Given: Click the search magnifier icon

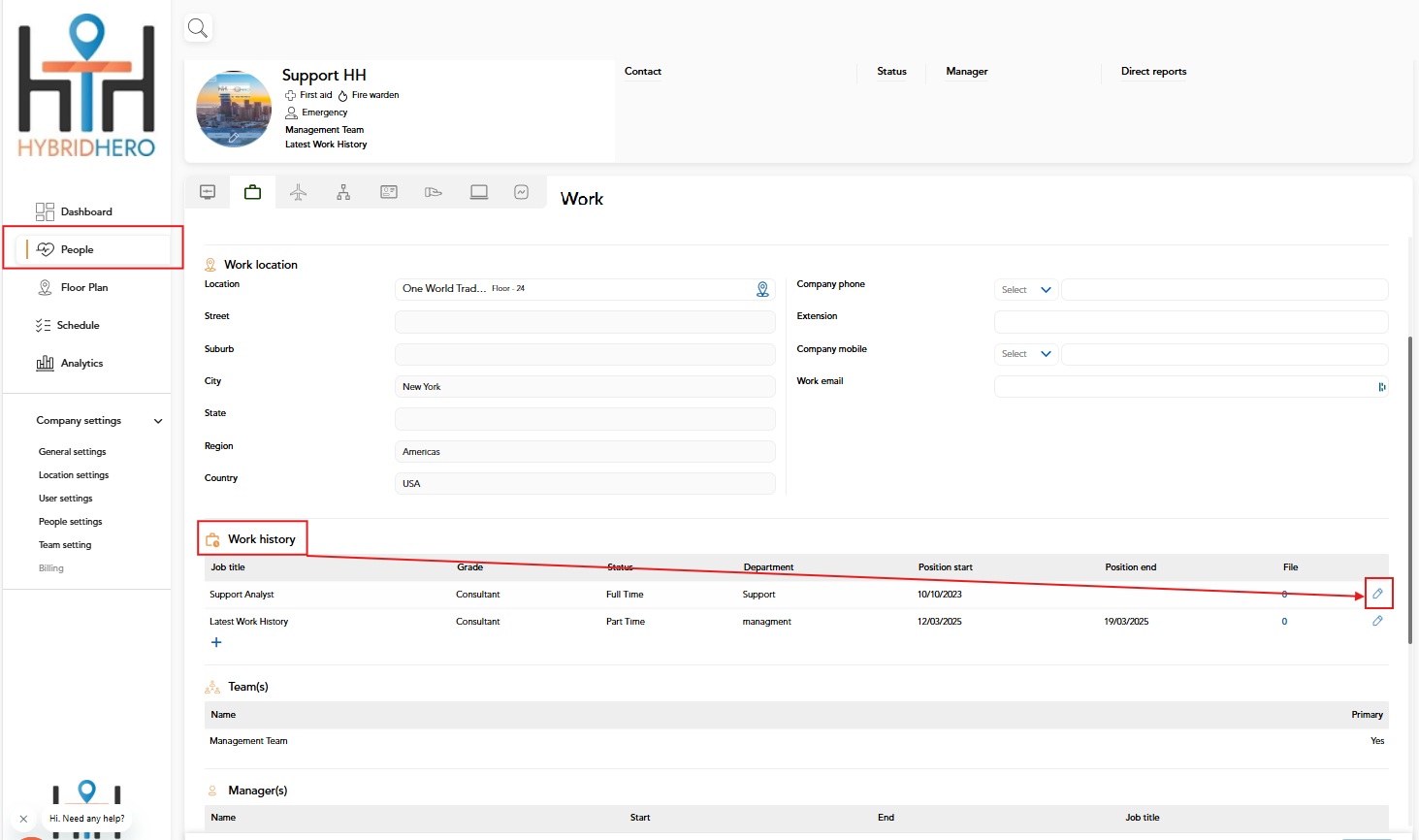Looking at the screenshot, I should (198, 28).
